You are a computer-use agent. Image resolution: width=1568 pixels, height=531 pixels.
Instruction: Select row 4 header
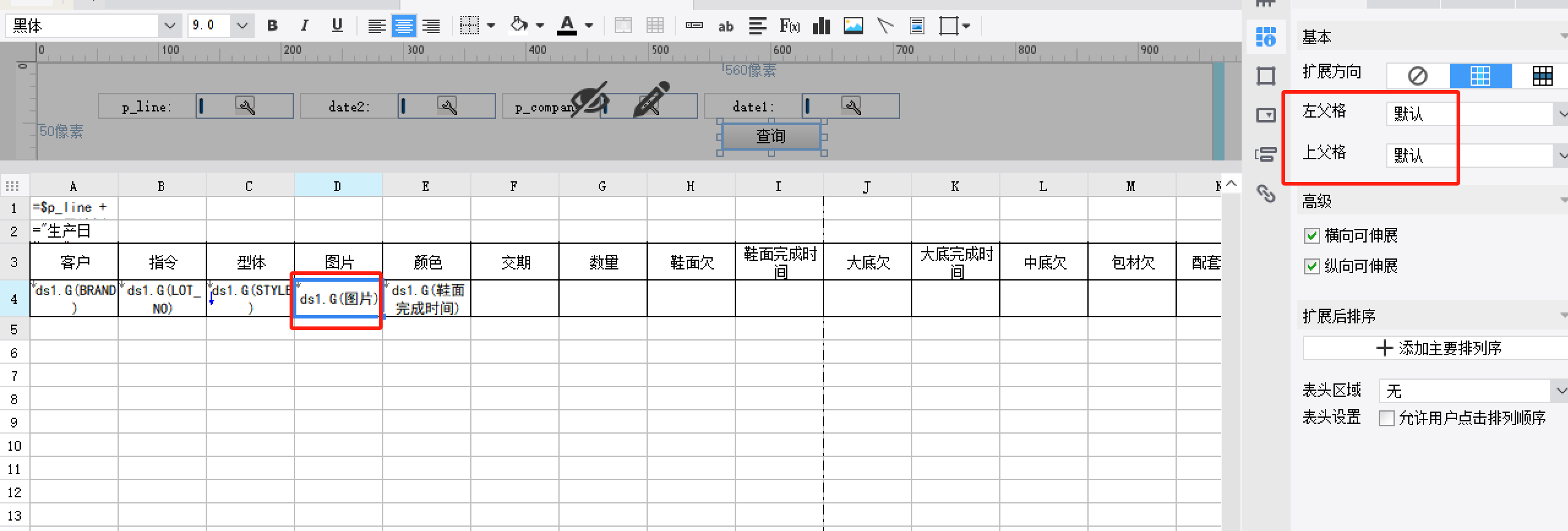(14, 299)
